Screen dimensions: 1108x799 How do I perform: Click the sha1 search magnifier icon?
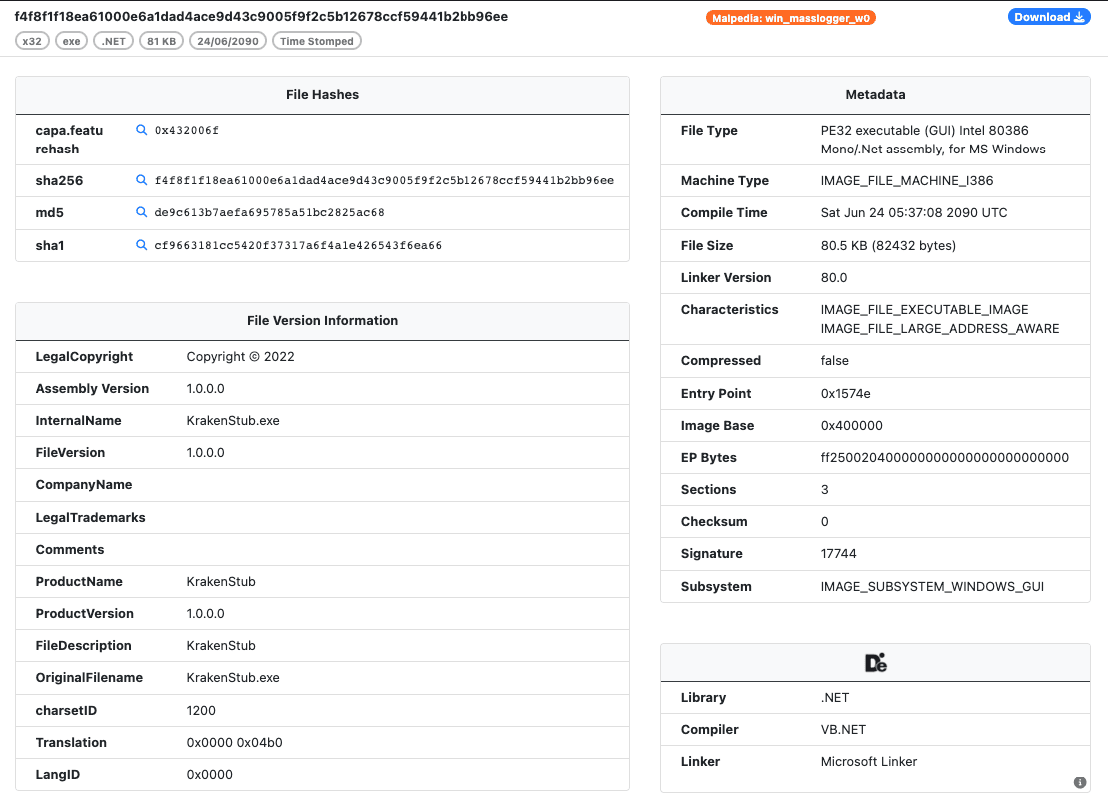tap(142, 245)
